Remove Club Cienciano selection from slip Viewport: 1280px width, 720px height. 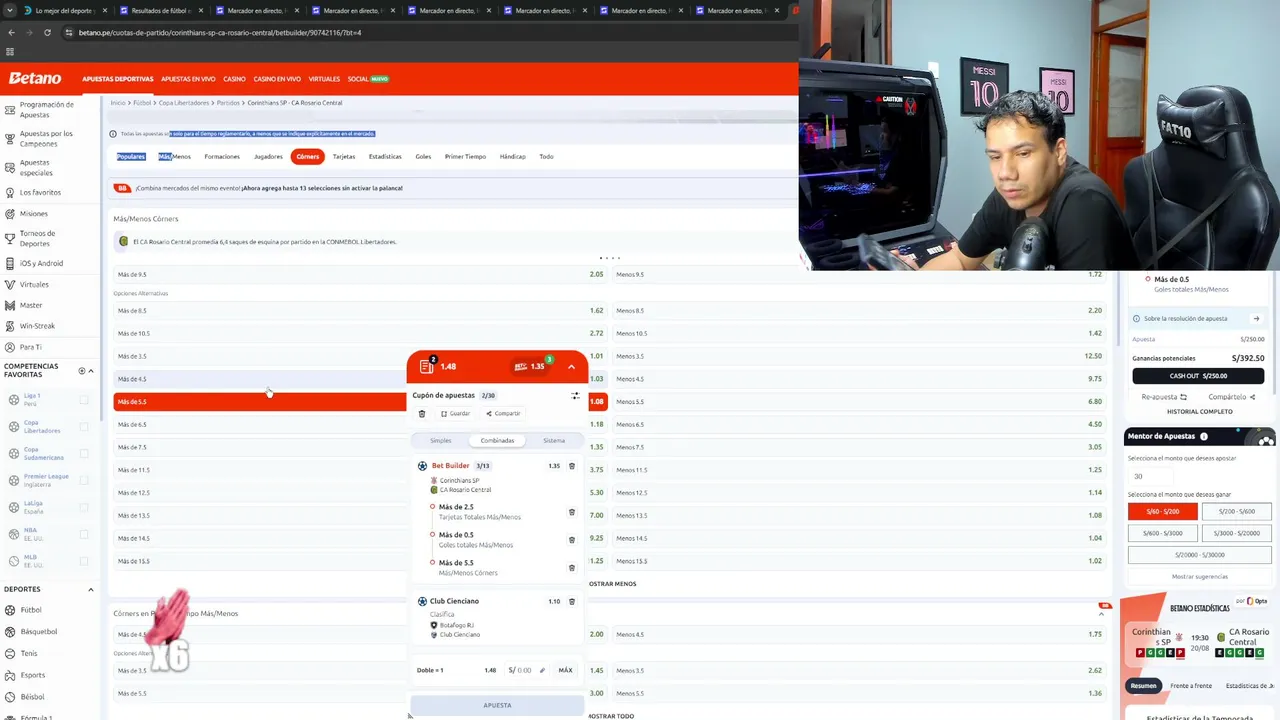click(x=572, y=602)
